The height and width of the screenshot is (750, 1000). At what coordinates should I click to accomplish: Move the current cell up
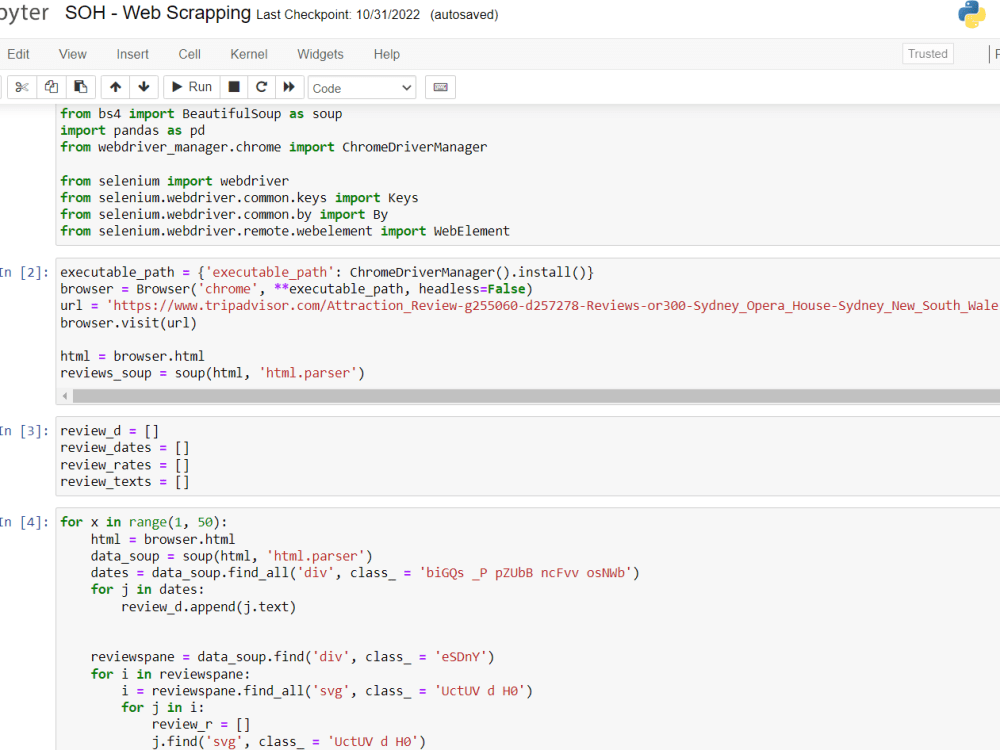pyautogui.click(x=114, y=87)
